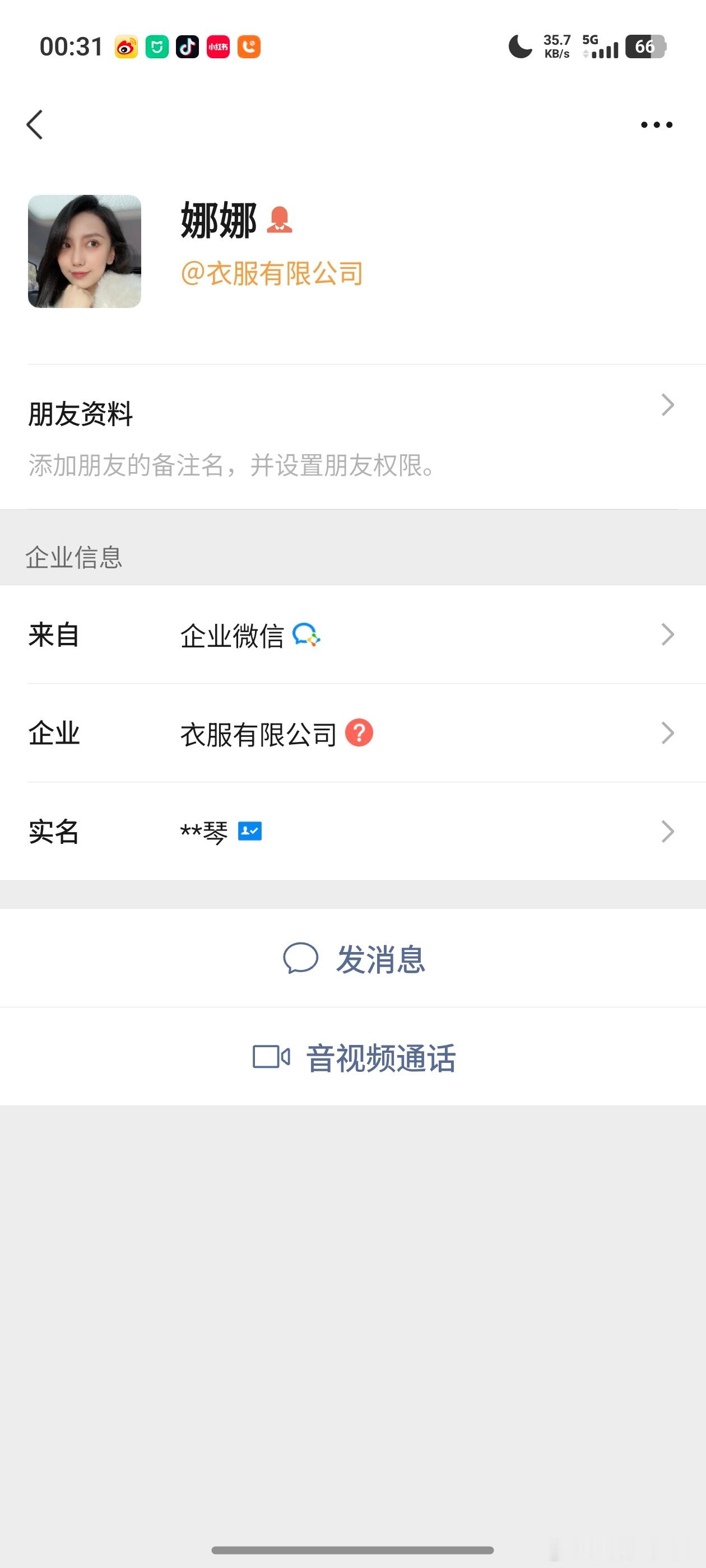The image size is (706, 1568).
Task: Open the three-dot more options menu
Action: tap(657, 125)
